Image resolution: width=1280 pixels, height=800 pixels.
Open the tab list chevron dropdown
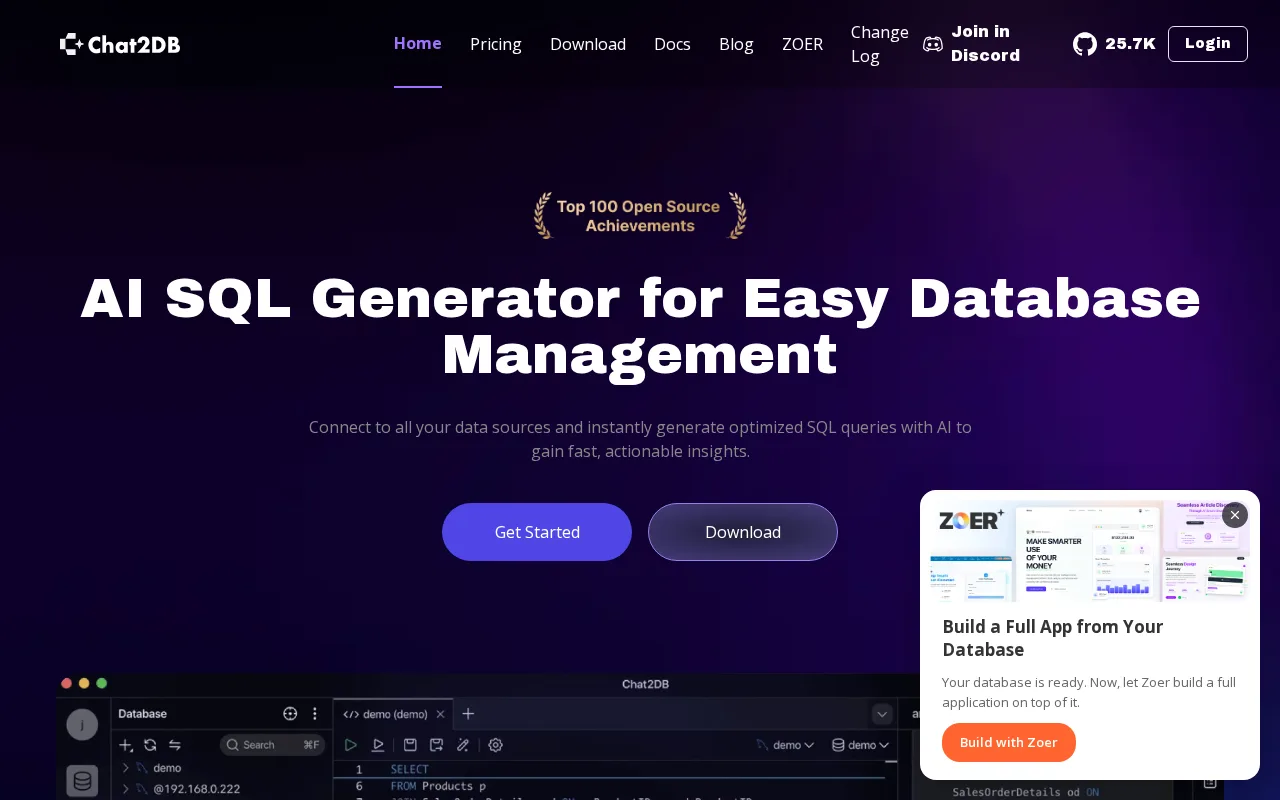pos(882,714)
